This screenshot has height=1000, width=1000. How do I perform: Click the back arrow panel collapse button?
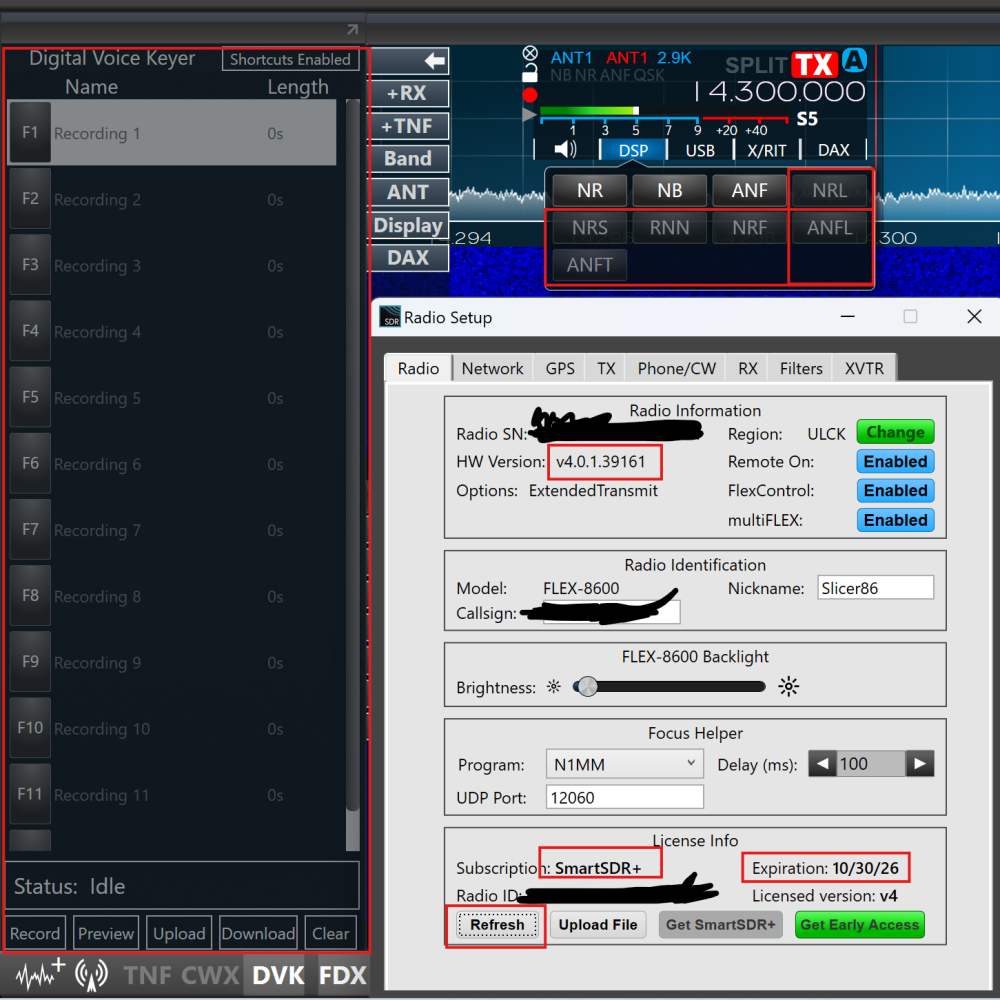point(409,61)
